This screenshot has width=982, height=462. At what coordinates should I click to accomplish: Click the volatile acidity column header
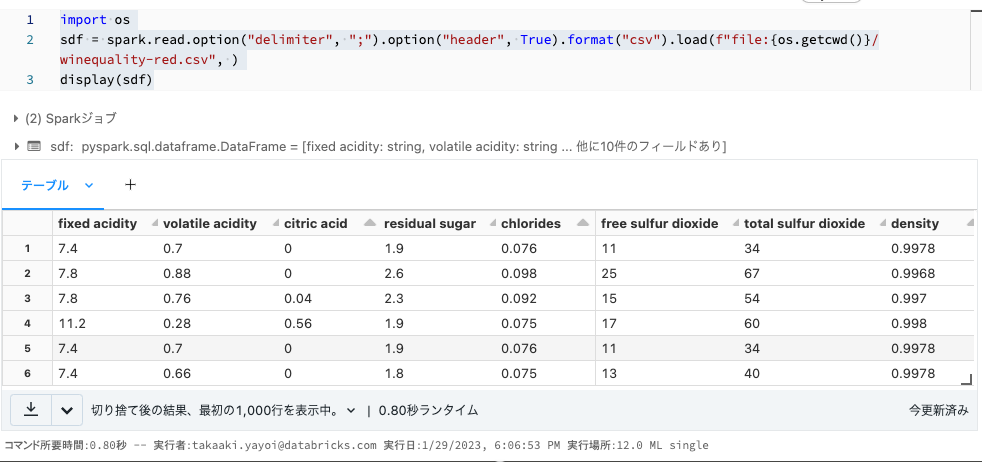pyautogui.click(x=210, y=223)
